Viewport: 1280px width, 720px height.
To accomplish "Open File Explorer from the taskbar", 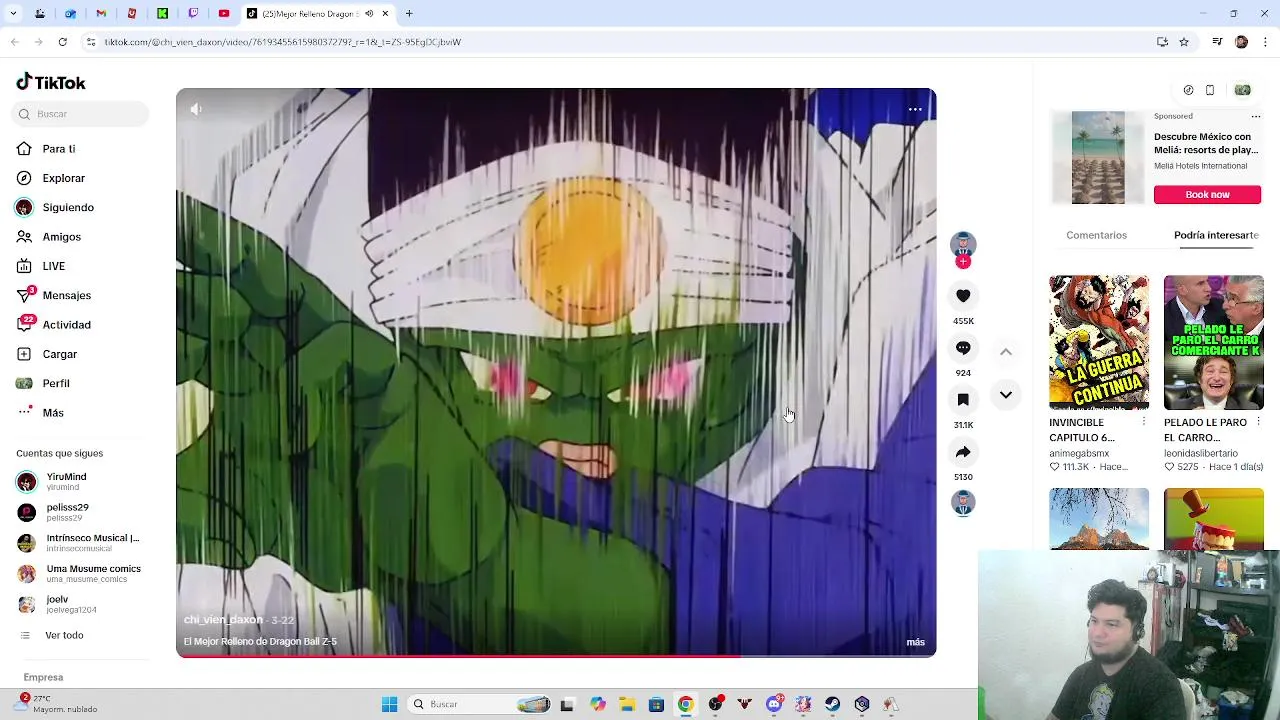I will pos(627,704).
